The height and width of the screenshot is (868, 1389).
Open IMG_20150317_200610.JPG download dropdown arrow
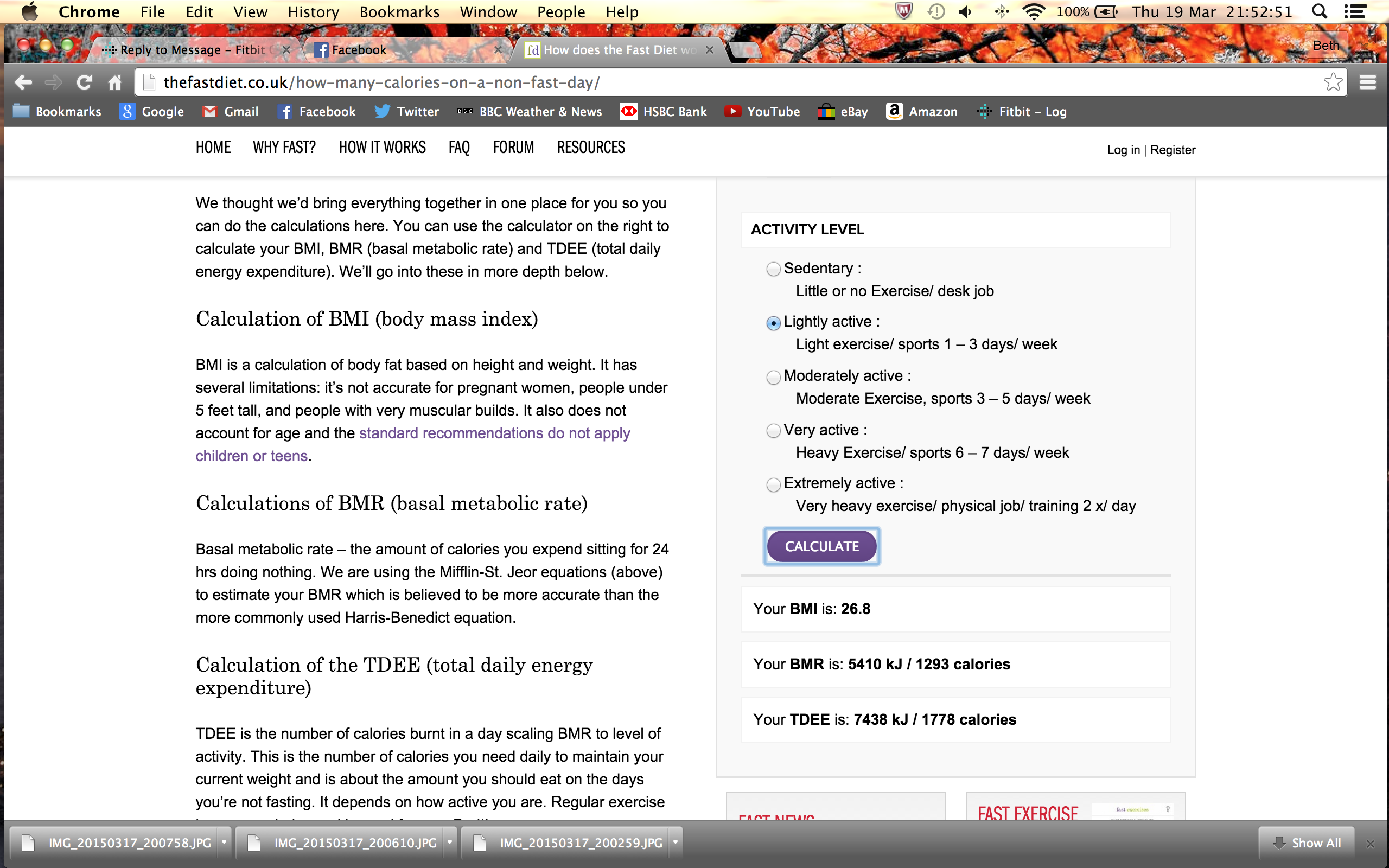[450, 842]
